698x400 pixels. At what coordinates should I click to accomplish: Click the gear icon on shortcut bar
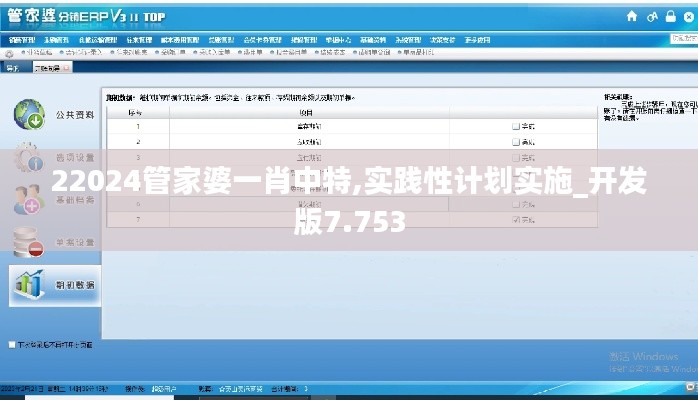tap(9, 53)
